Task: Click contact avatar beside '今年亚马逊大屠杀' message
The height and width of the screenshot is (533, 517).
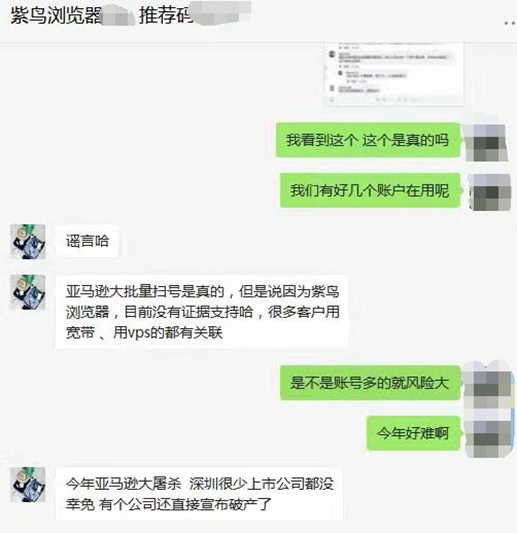Action: pyautogui.click(x=28, y=484)
